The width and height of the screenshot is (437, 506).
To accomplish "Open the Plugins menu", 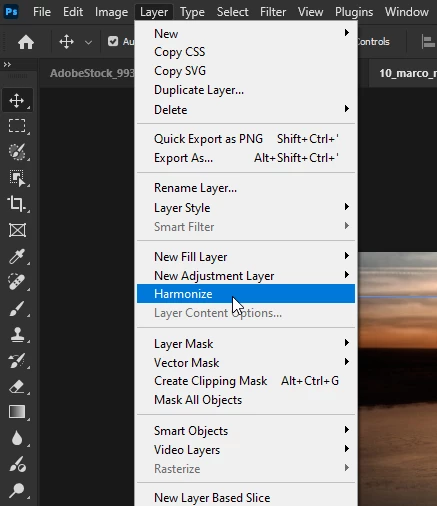I will 354,12.
